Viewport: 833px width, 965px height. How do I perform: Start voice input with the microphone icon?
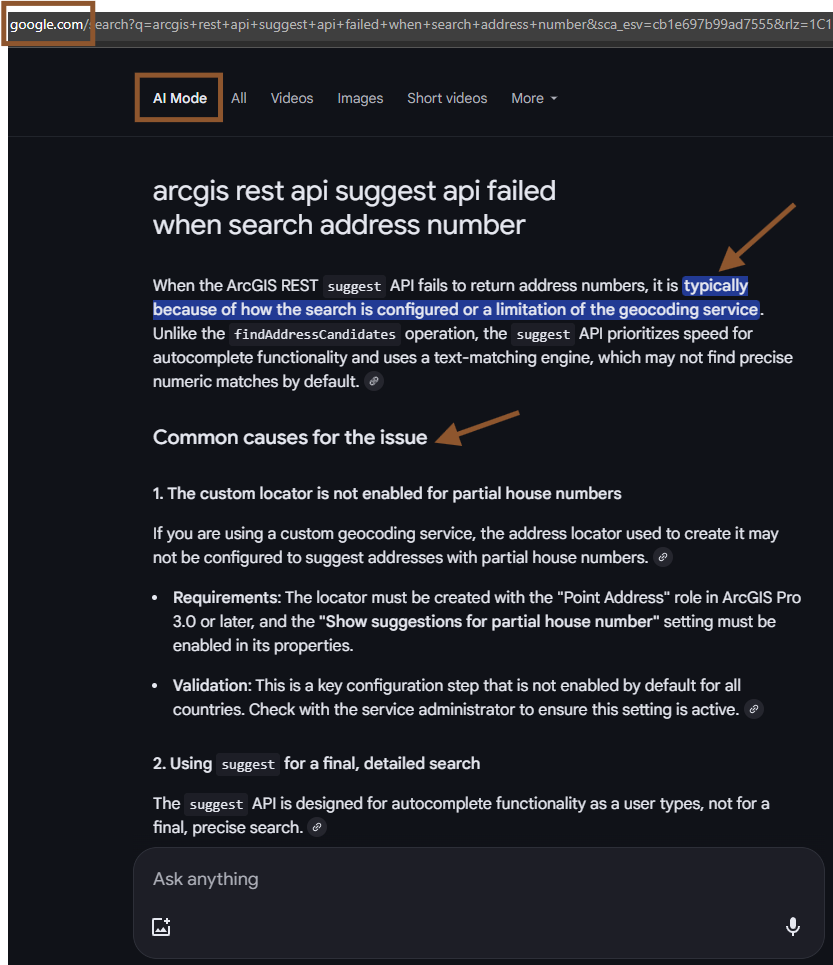click(793, 926)
